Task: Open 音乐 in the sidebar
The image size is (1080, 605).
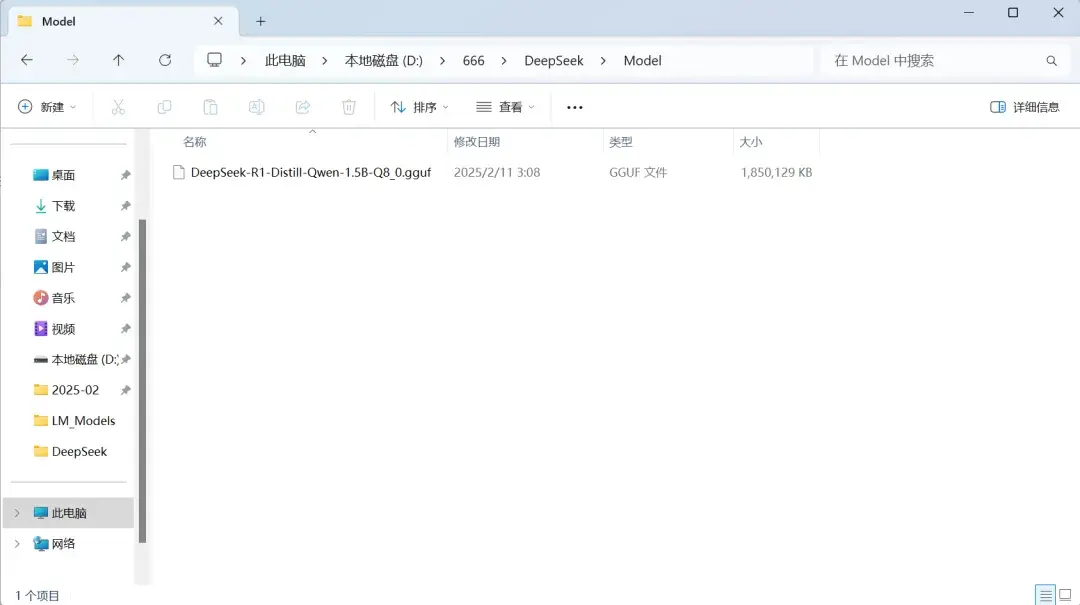Action: 63,298
